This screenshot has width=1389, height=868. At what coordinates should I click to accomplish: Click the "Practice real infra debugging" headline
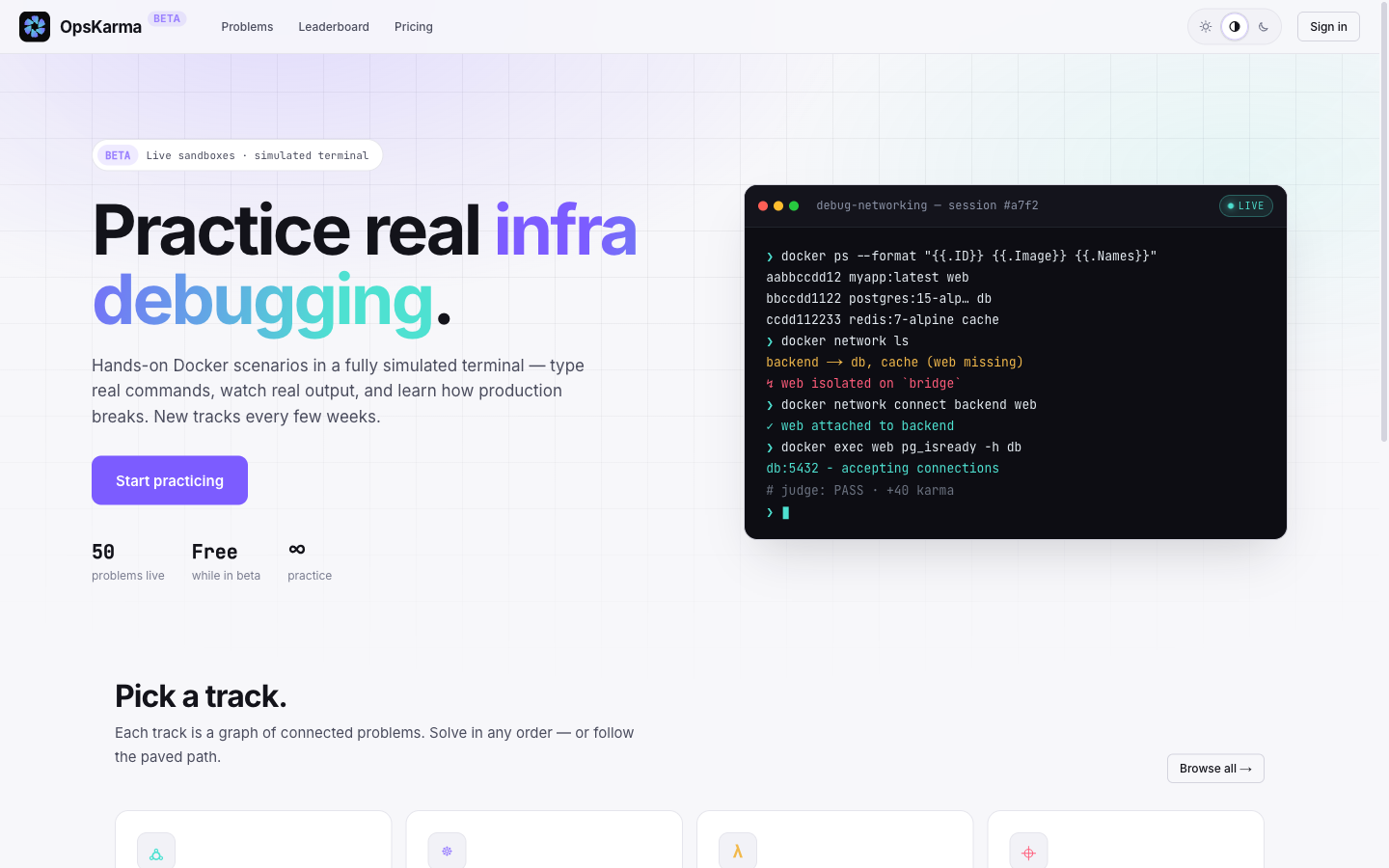click(x=365, y=266)
